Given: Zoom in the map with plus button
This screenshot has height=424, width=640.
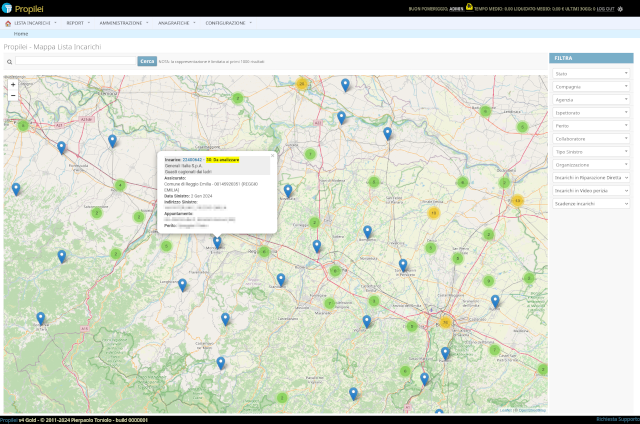Looking at the screenshot, I should [x=13, y=84].
